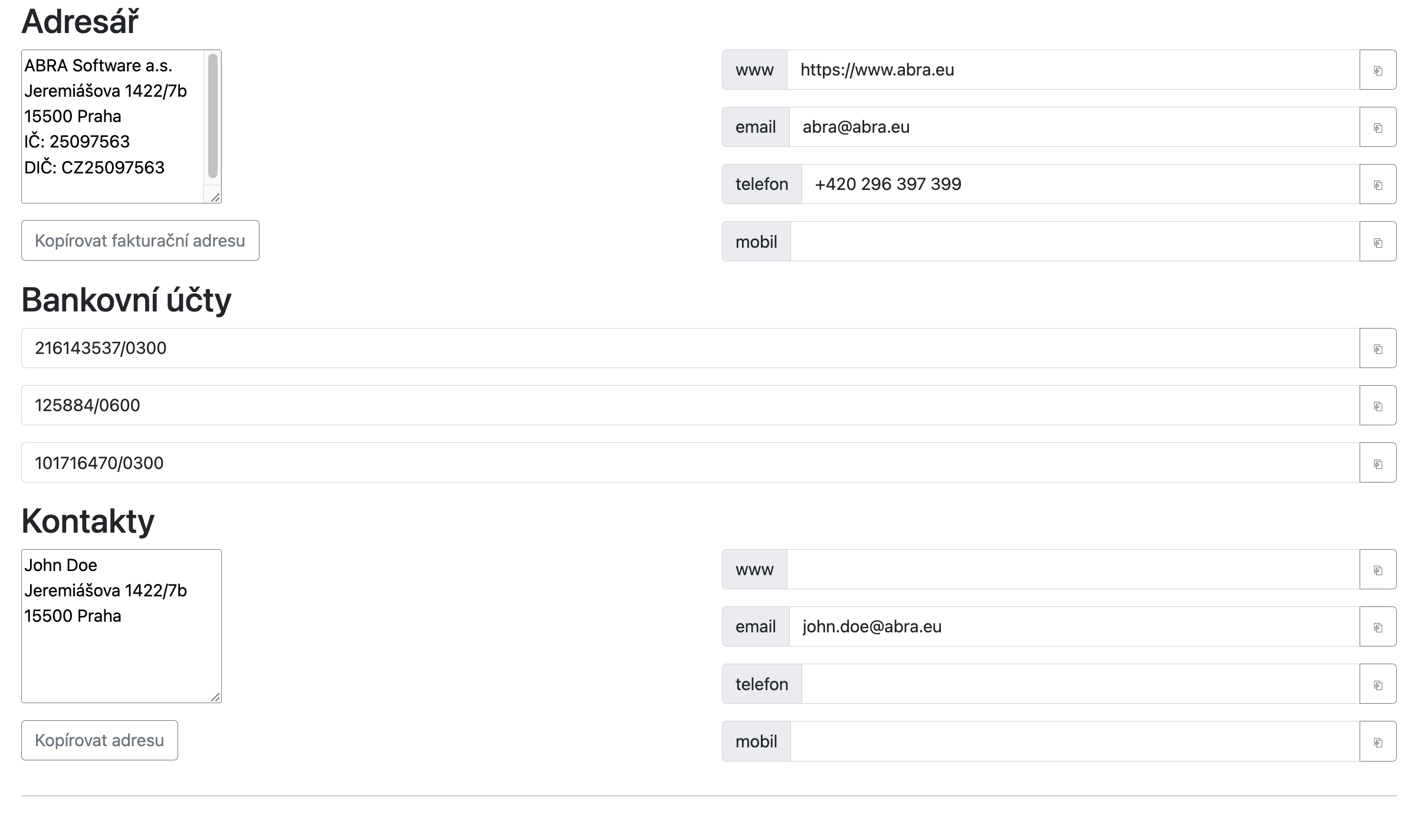Copy the abra@abra.eu email address
This screenshot has width=1418, height=840.
(x=1377, y=127)
